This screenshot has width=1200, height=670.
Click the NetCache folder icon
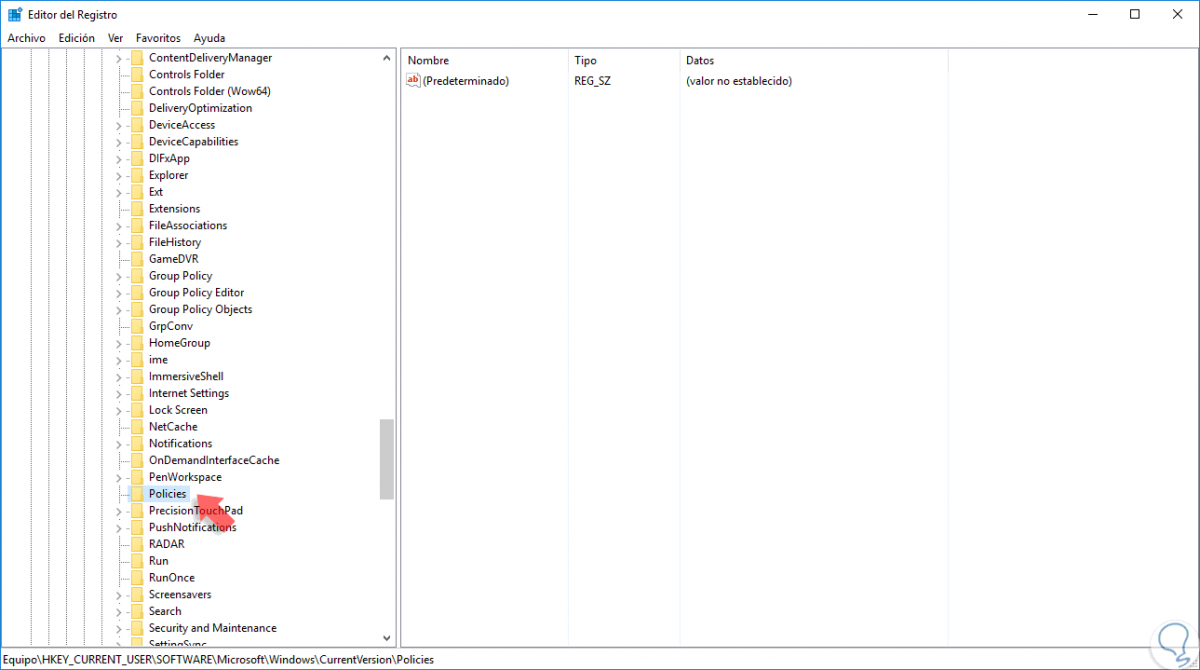tap(137, 427)
